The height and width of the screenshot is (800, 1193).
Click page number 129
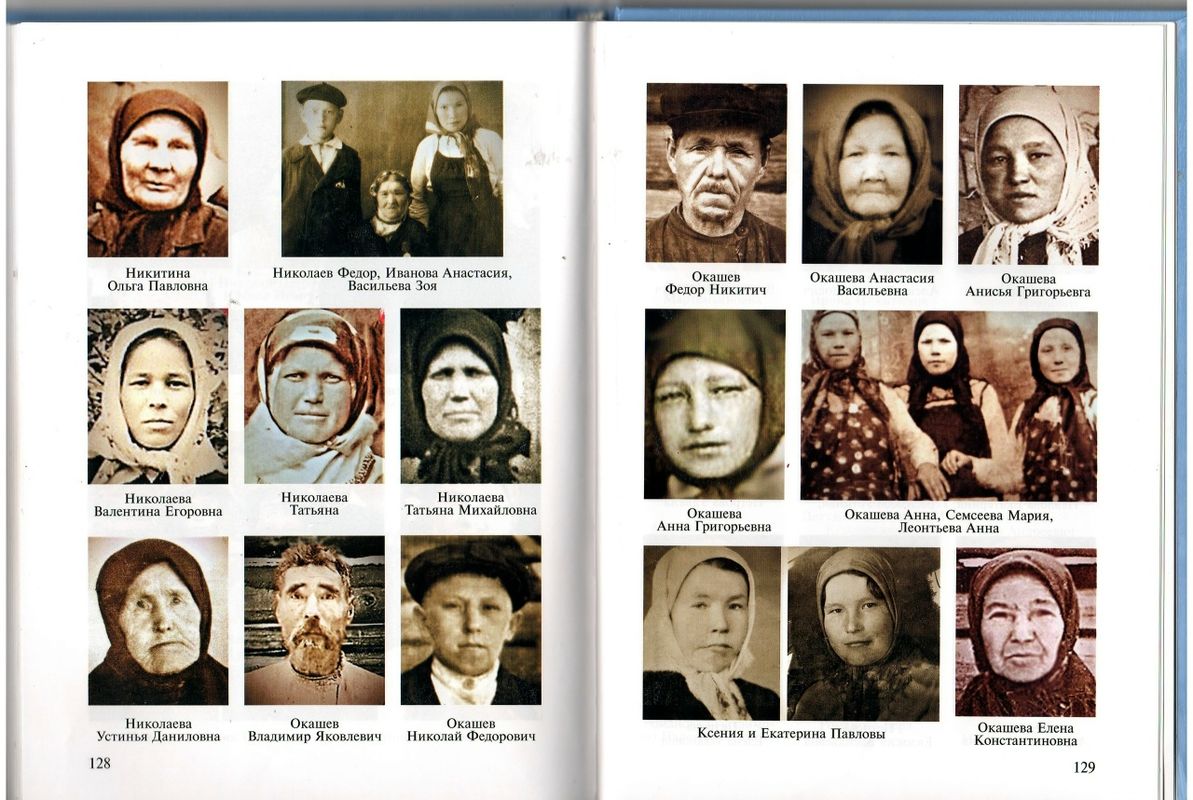pyautogui.click(x=1084, y=767)
